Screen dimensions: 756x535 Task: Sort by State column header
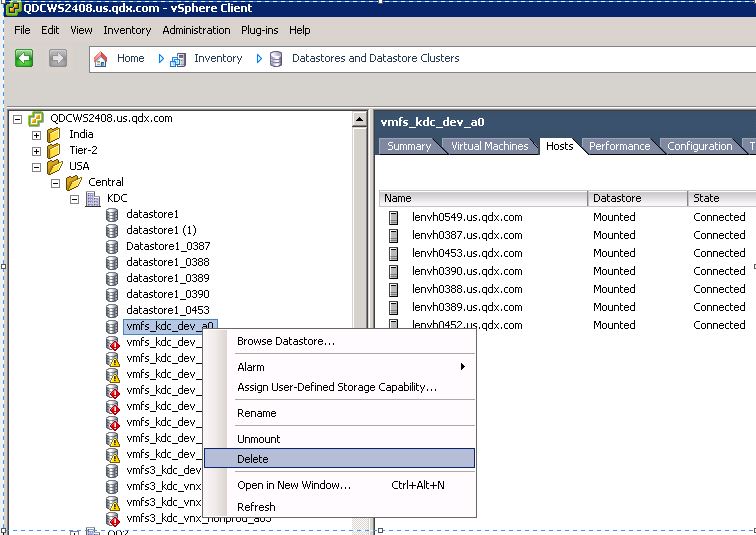pos(722,198)
